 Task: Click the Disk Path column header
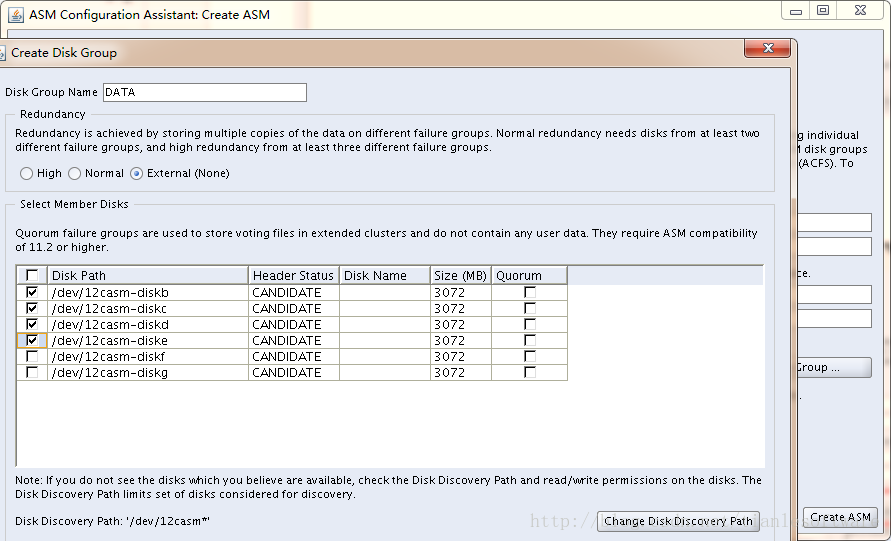point(148,276)
